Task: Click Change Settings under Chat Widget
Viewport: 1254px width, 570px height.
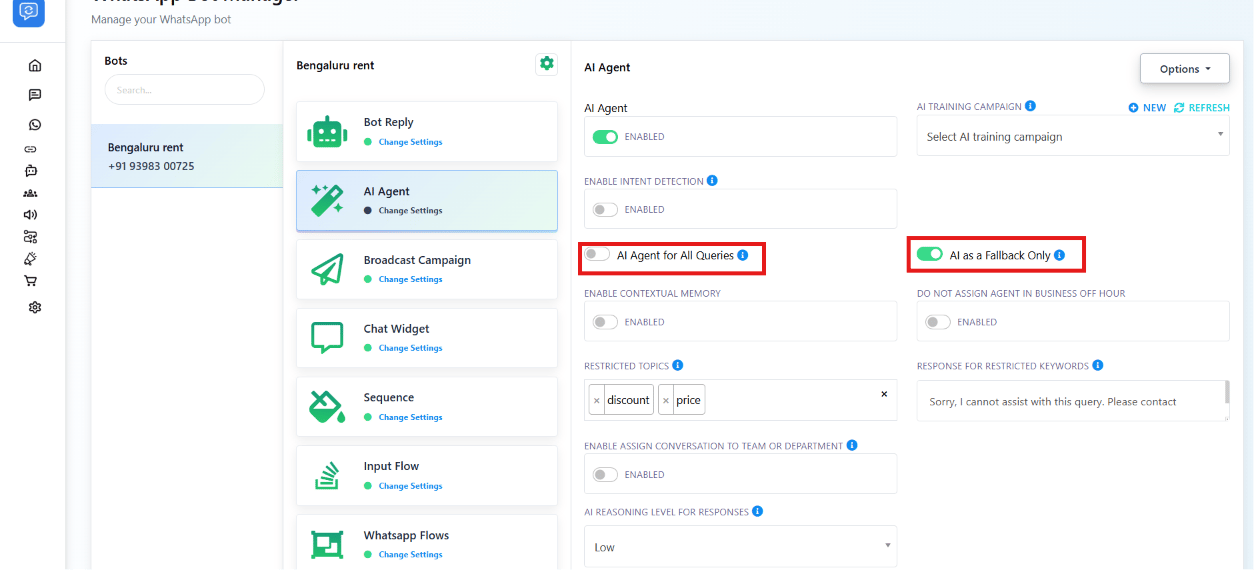Action: [410, 348]
